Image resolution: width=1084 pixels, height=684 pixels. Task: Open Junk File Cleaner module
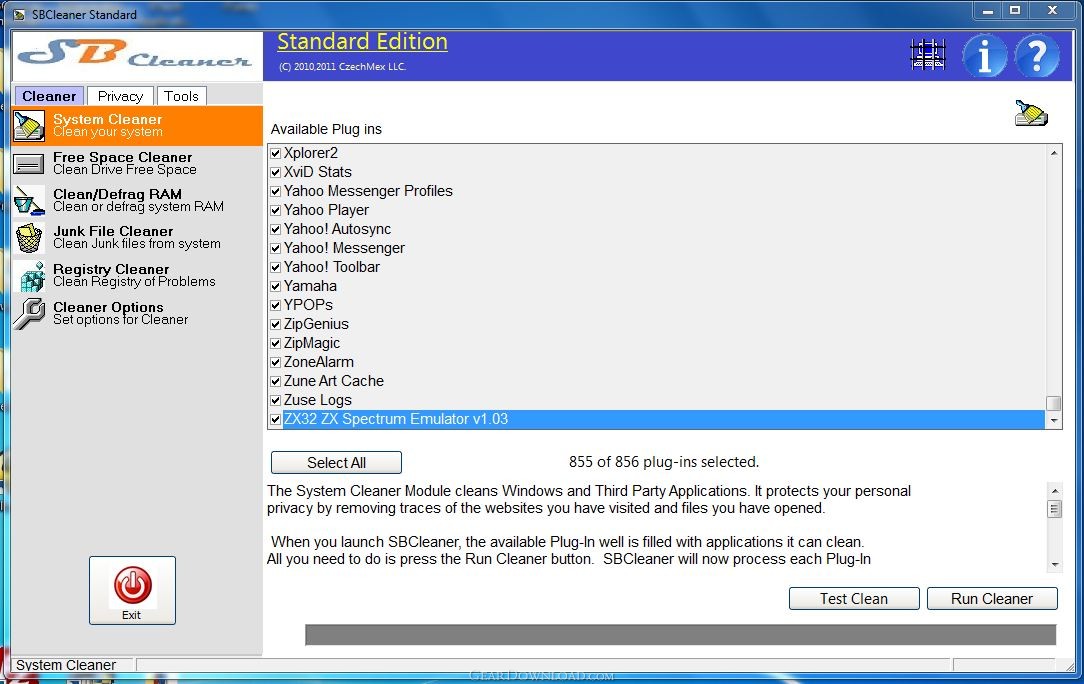tap(137, 238)
